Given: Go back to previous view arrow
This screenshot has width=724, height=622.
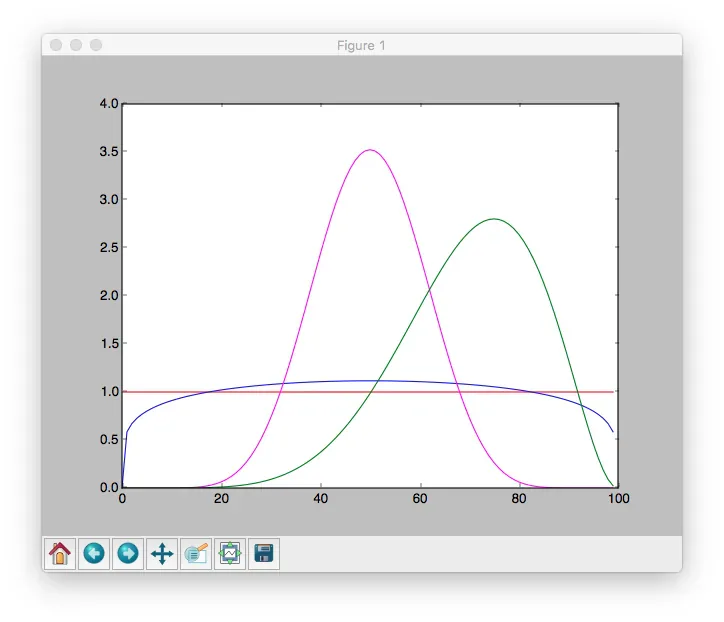Looking at the screenshot, I should [94, 553].
